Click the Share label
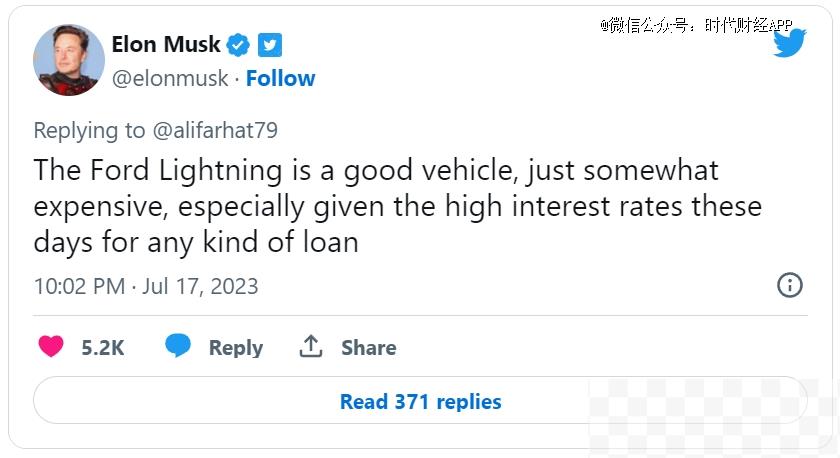 tap(369, 348)
